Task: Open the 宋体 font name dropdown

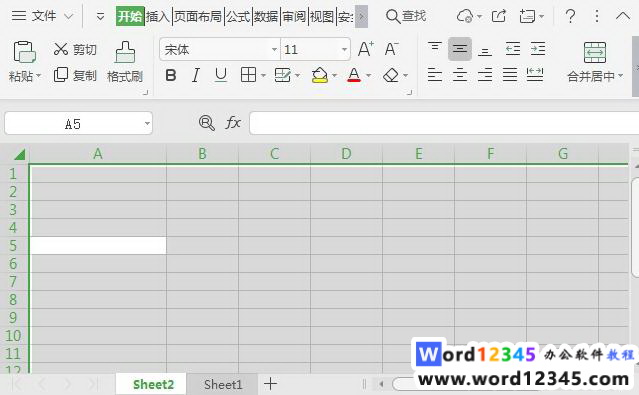Action: click(x=274, y=50)
